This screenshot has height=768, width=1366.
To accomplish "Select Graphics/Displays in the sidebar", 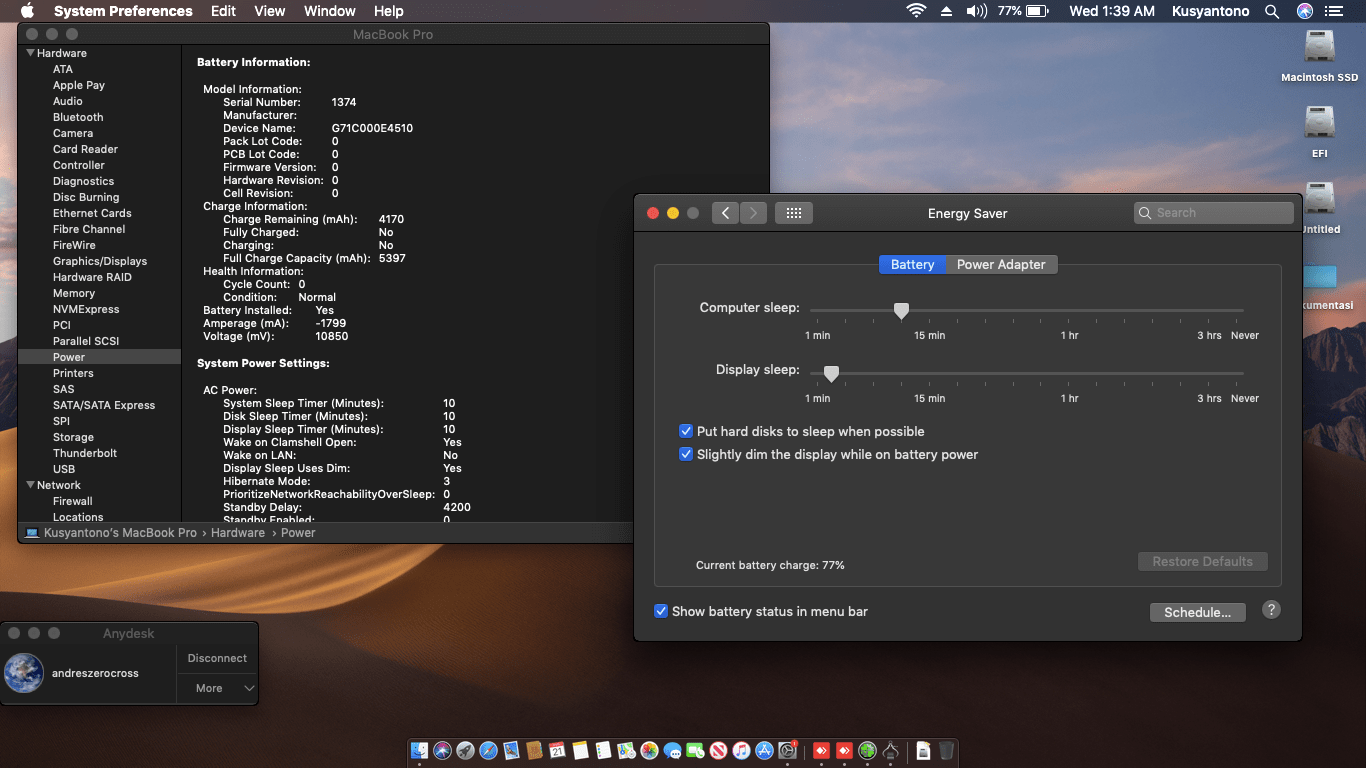I will click(x=100, y=261).
